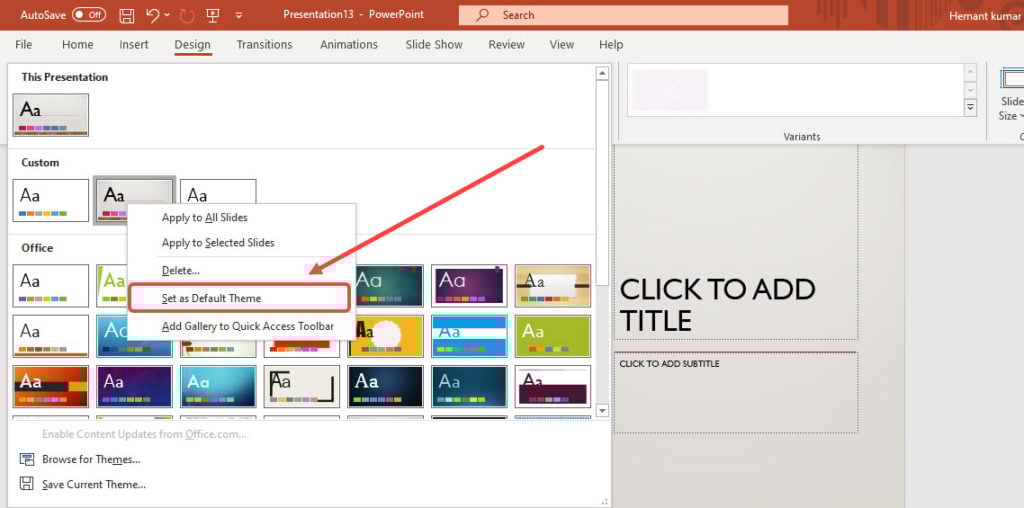This screenshot has width=1024, height=508.
Task: Click Delete... in the context menu
Action: 181,270
